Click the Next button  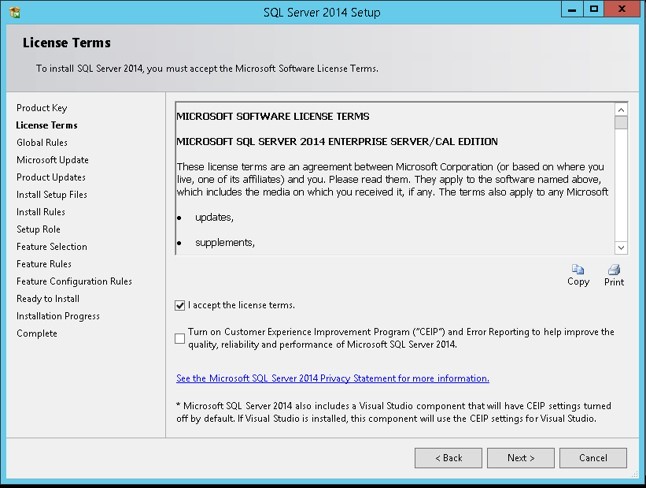[520, 458]
